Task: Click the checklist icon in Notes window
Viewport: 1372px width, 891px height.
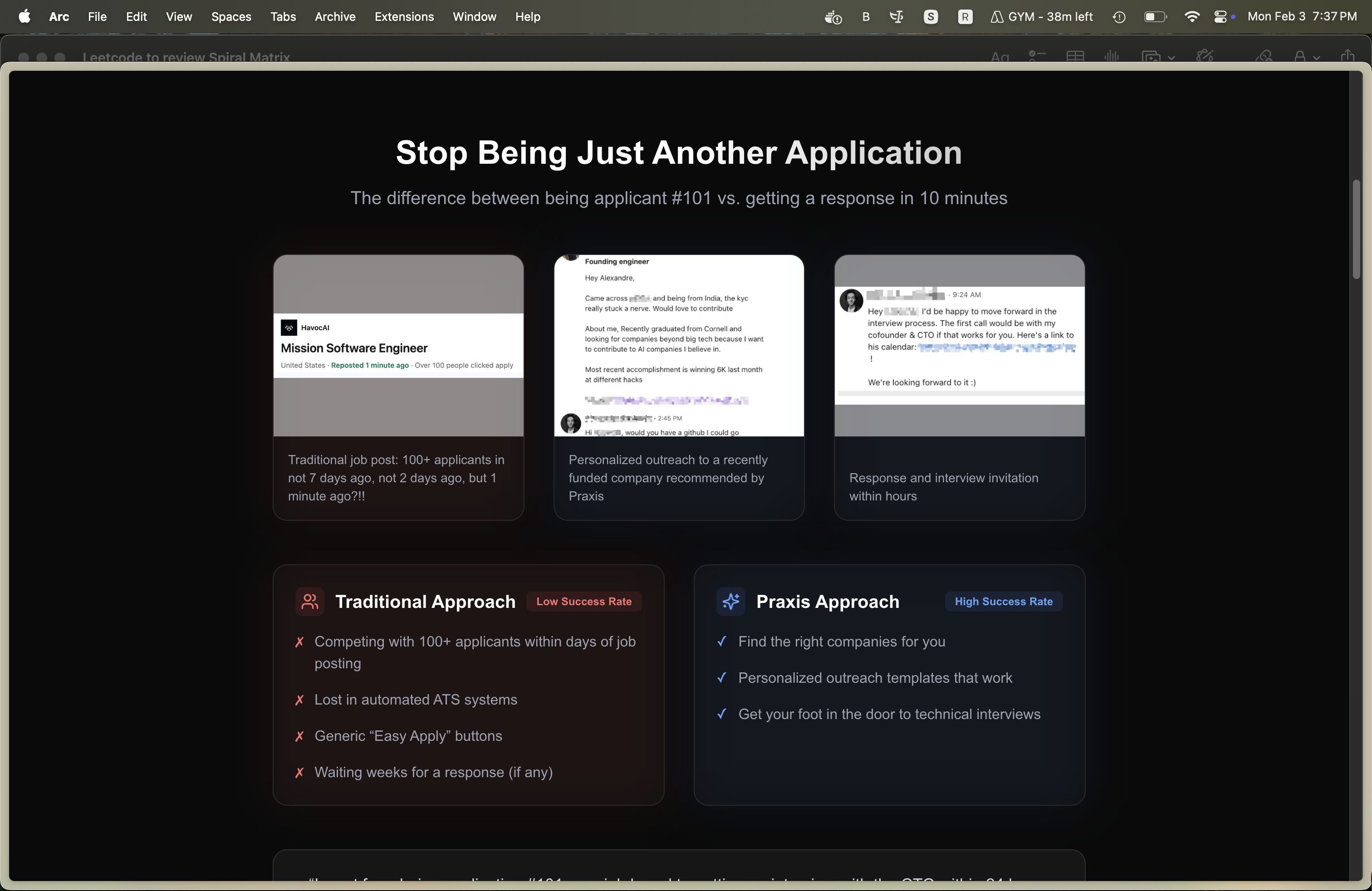Action: point(1037,56)
